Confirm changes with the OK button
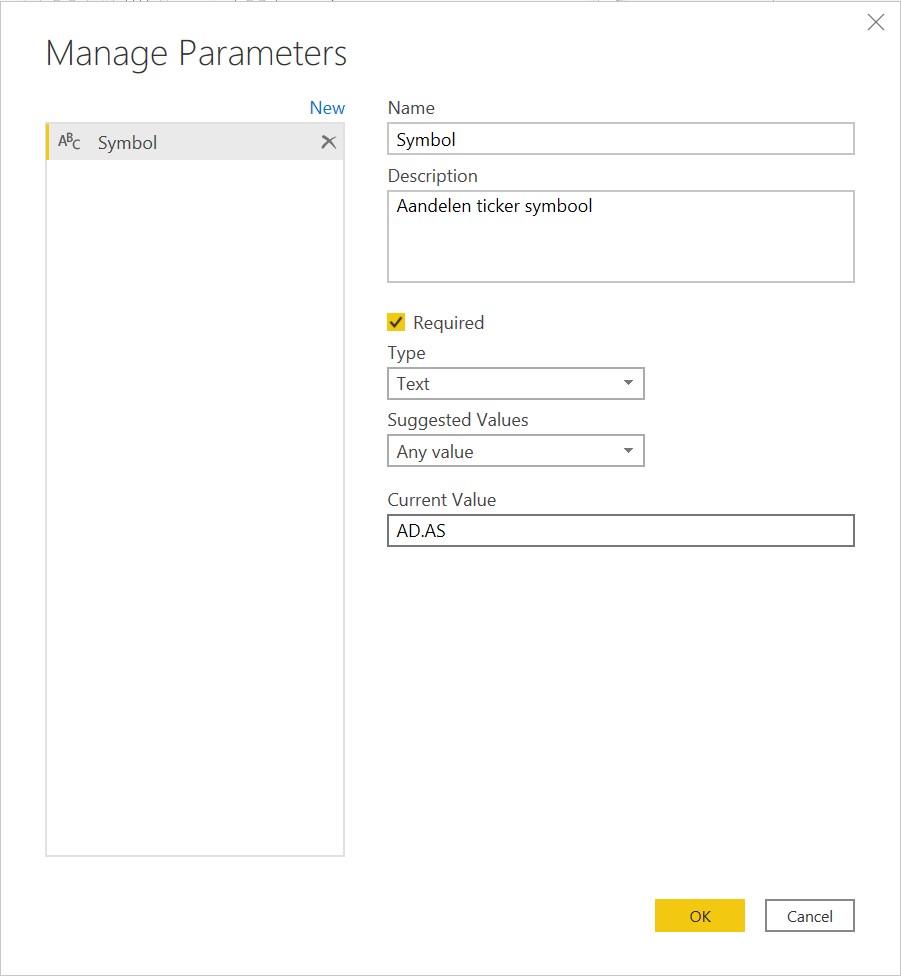Viewport: 901px width, 976px height. 699,916
